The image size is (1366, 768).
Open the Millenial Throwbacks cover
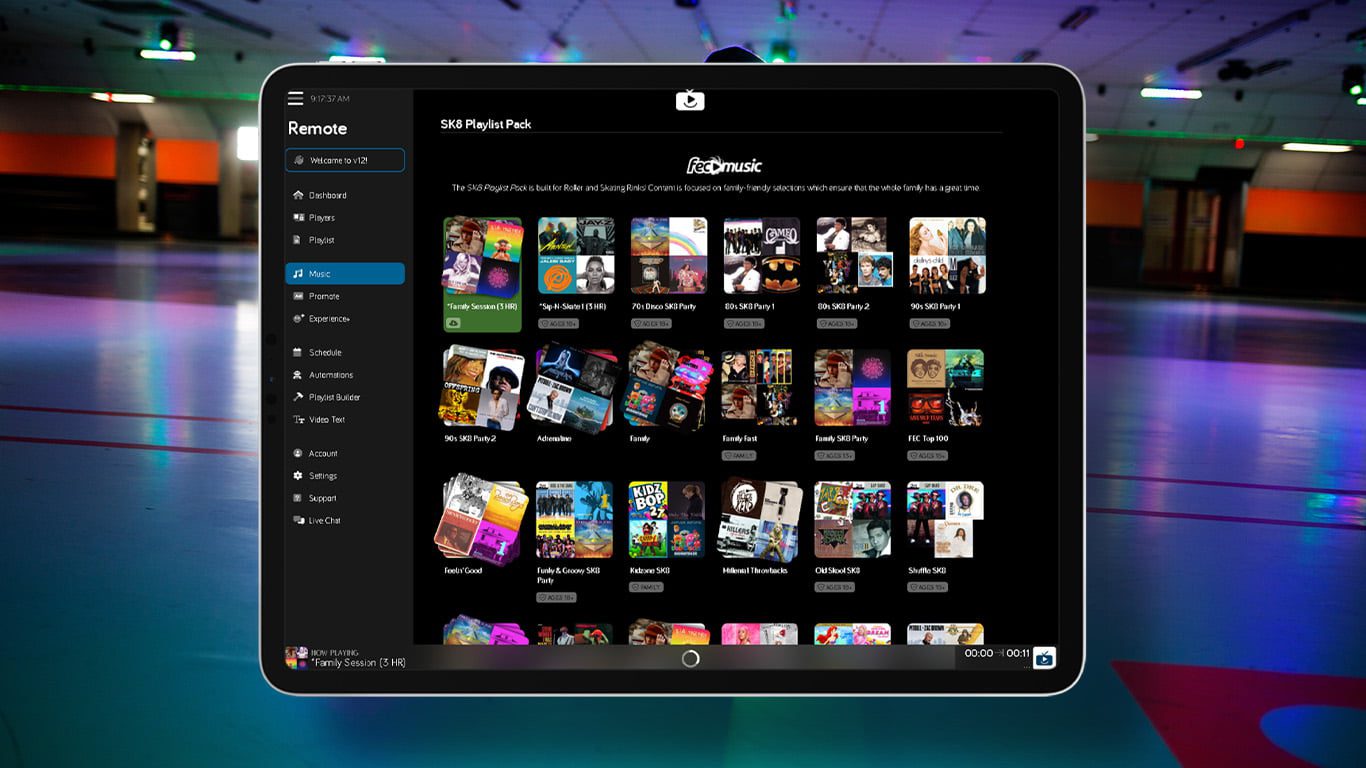762,520
